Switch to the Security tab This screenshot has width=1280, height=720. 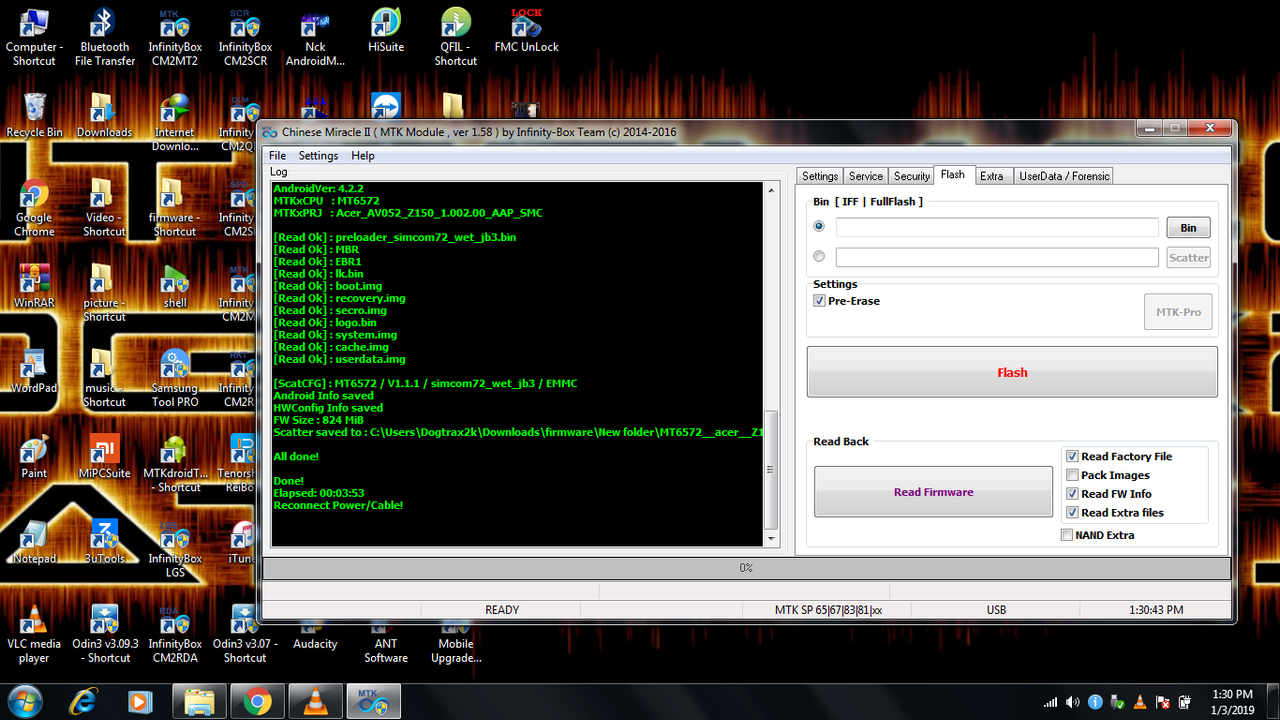coord(912,176)
